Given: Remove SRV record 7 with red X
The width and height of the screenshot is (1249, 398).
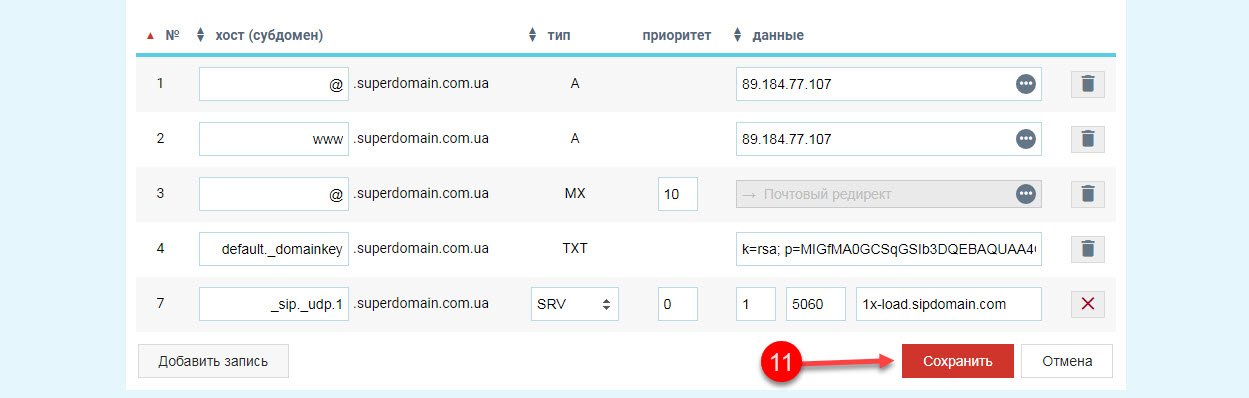Looking at the screenshot, I should click(x=1088, y=304).
